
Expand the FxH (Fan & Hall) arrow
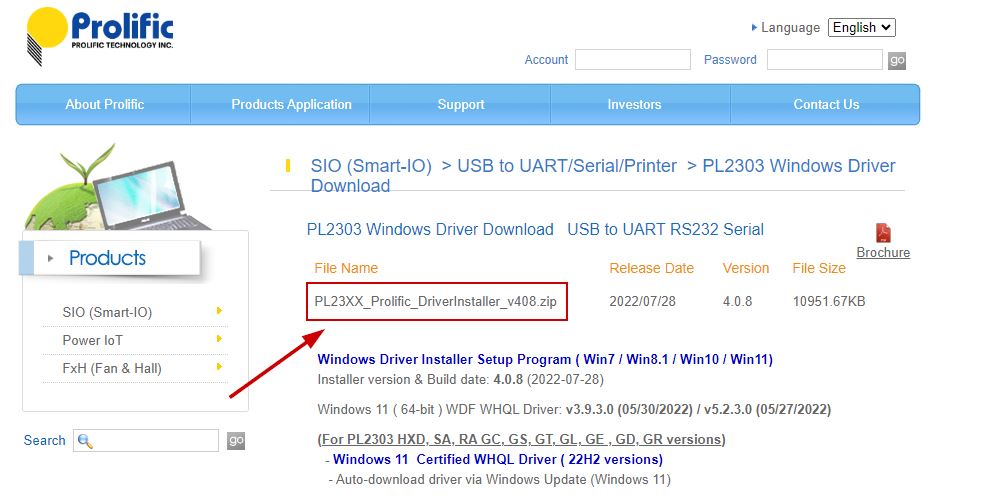point(219,367)
